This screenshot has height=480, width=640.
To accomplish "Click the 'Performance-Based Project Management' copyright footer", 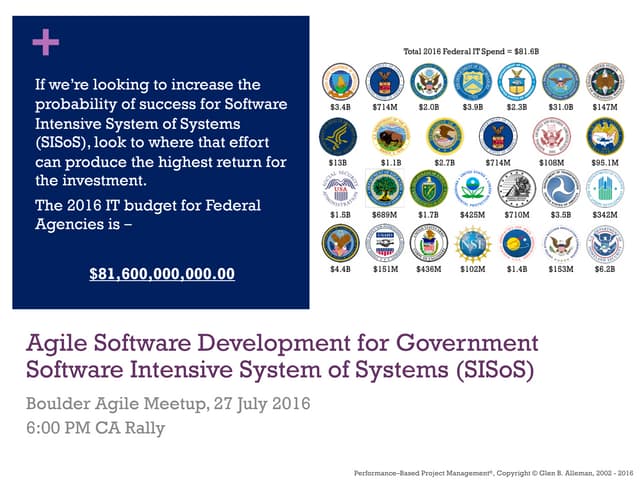I will tap(493, 473).
